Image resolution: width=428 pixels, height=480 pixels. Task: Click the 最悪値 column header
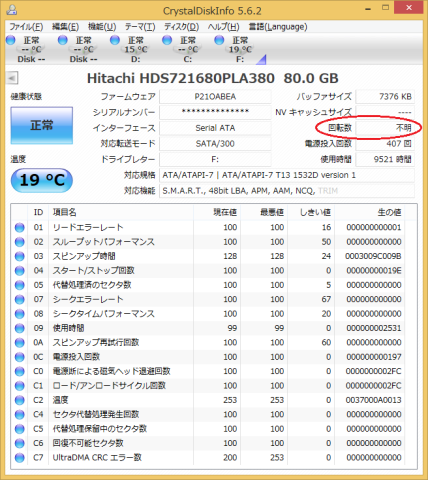click(x=264, y=212)
